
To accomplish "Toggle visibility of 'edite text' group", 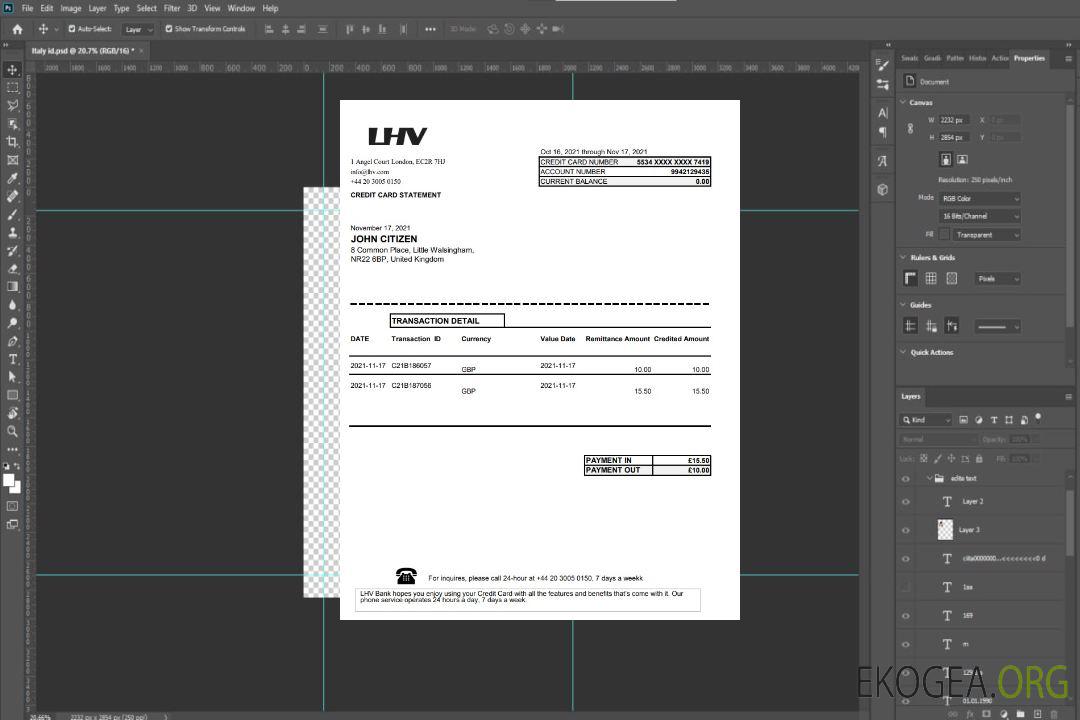I will [906, 478].
